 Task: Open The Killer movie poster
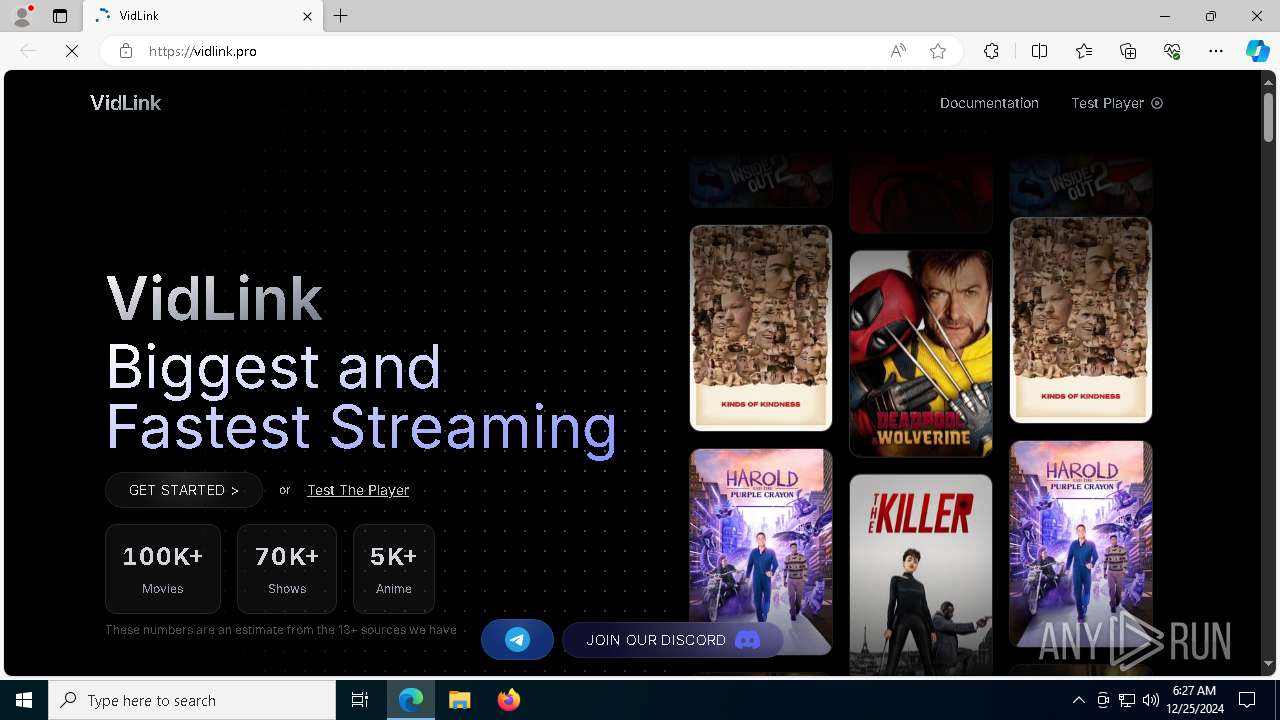point(921,575)
